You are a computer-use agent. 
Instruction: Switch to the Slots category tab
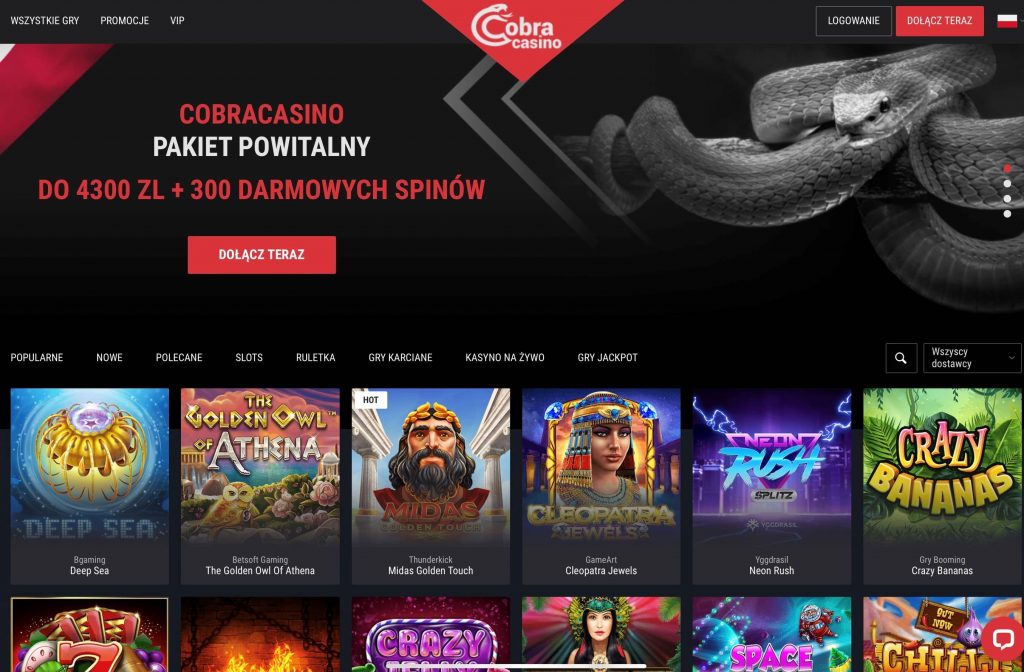[x=249, y=358]
